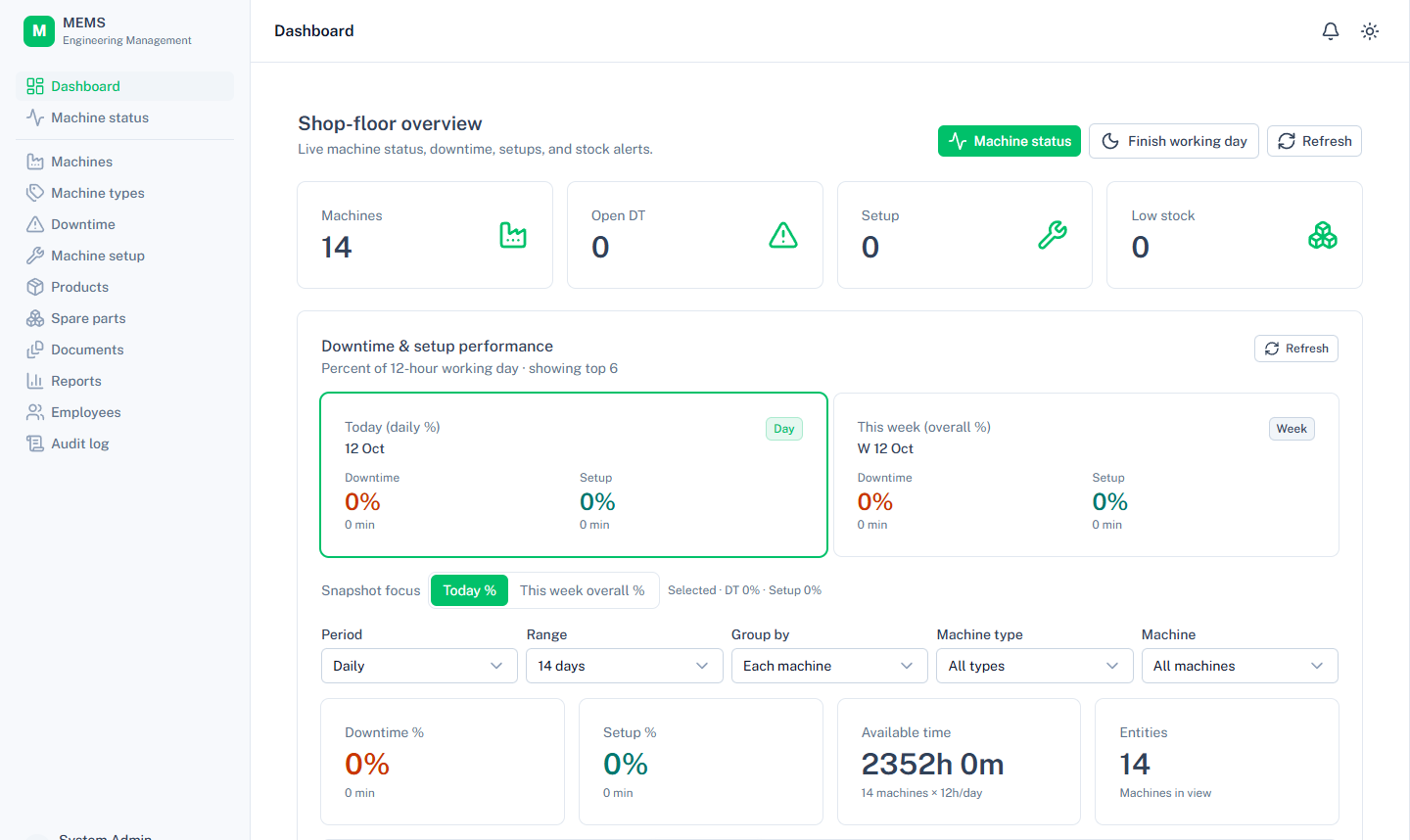Click the green Machine status button

(1010, 141)
